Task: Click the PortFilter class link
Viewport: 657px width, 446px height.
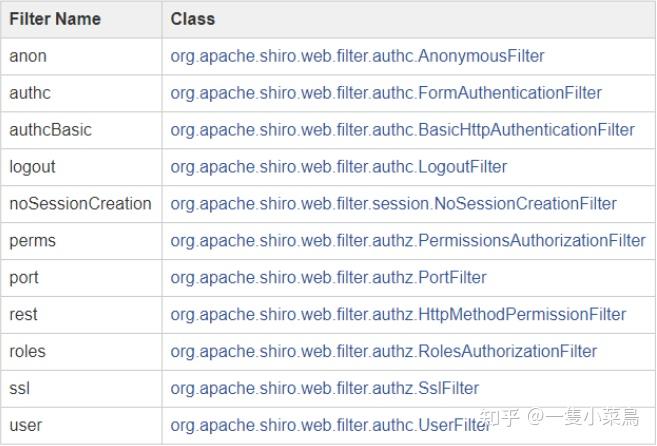Action: (328, 277)
